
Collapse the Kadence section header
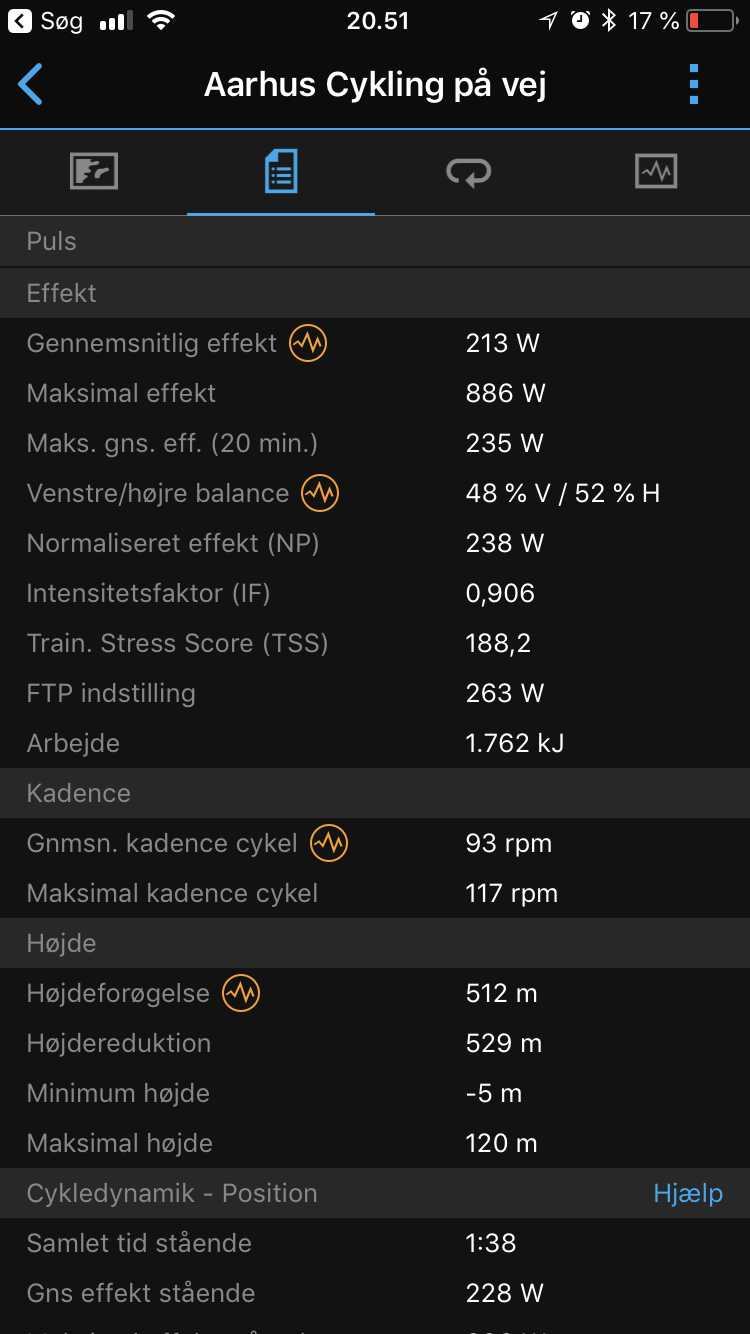coord(375,793)
